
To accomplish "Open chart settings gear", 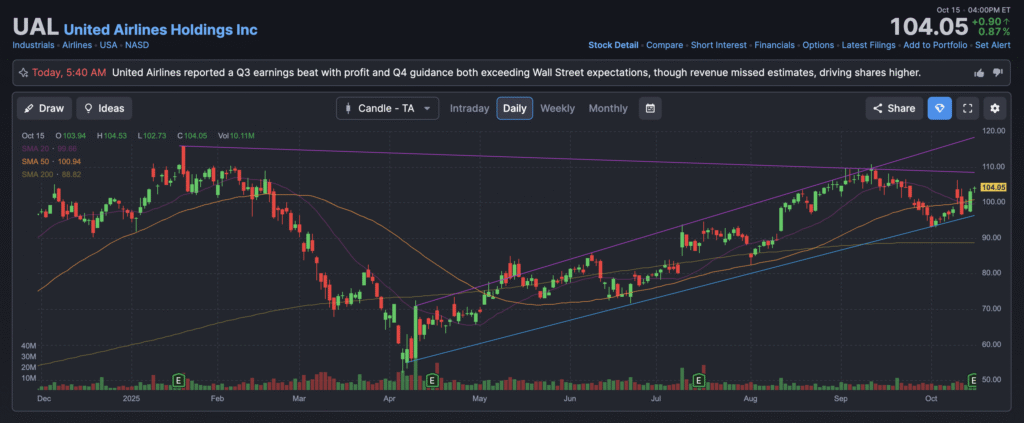I will pyautogui.click(x=994, y=108).
